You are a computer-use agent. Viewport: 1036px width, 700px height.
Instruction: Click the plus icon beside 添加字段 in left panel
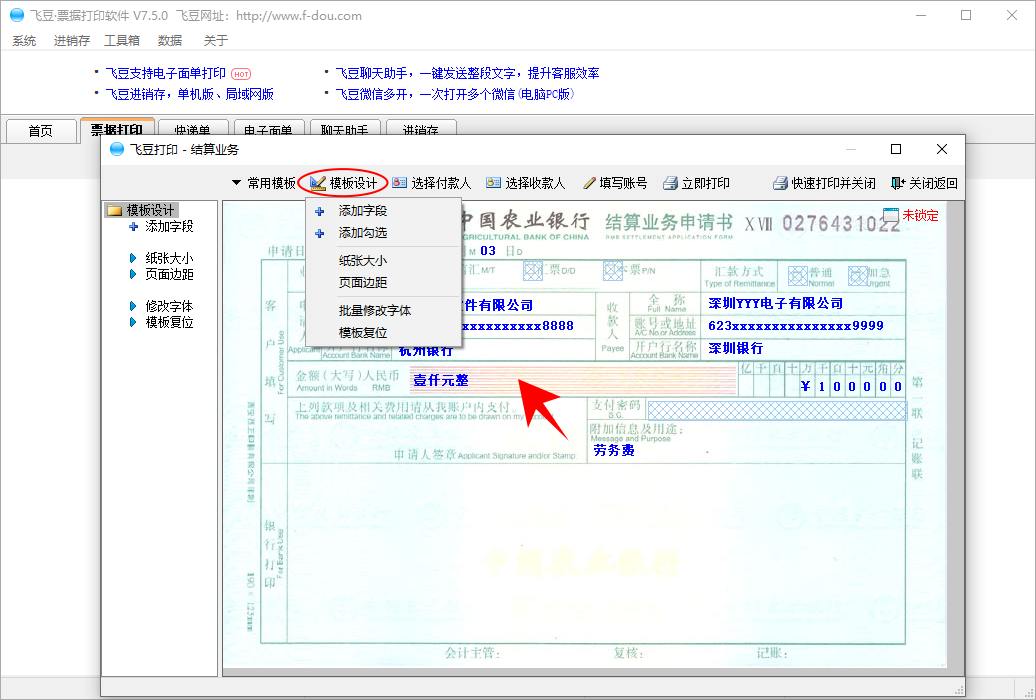[x=133, y=227]
